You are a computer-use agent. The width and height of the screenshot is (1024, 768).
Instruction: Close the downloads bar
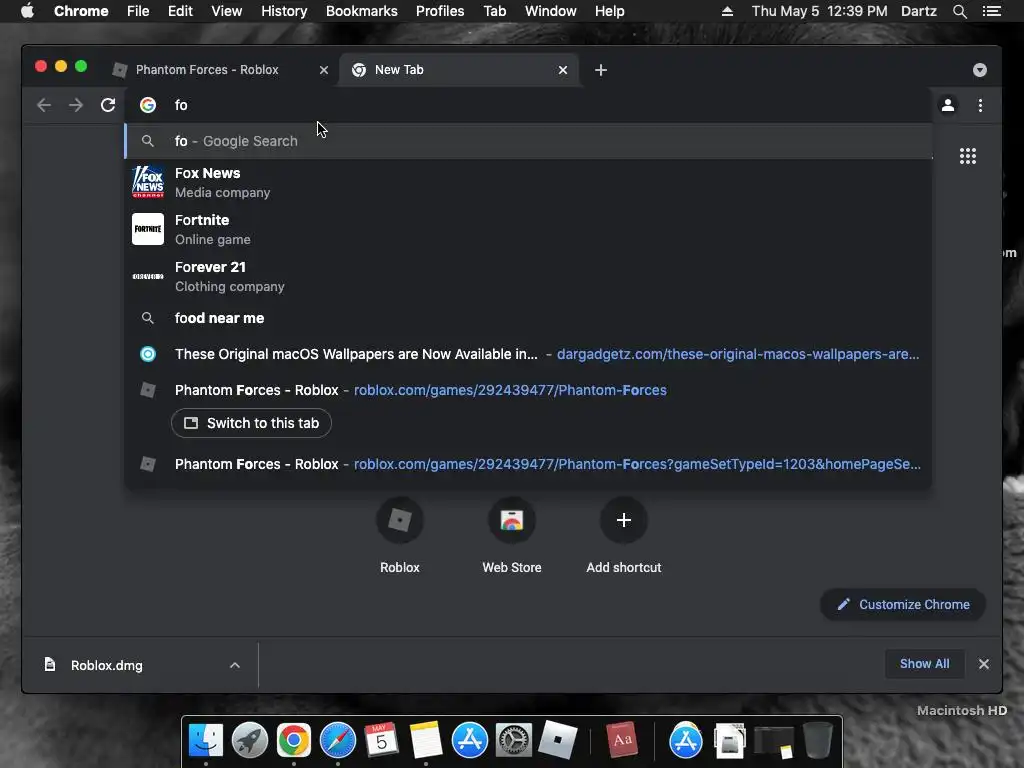coord(984,664)
